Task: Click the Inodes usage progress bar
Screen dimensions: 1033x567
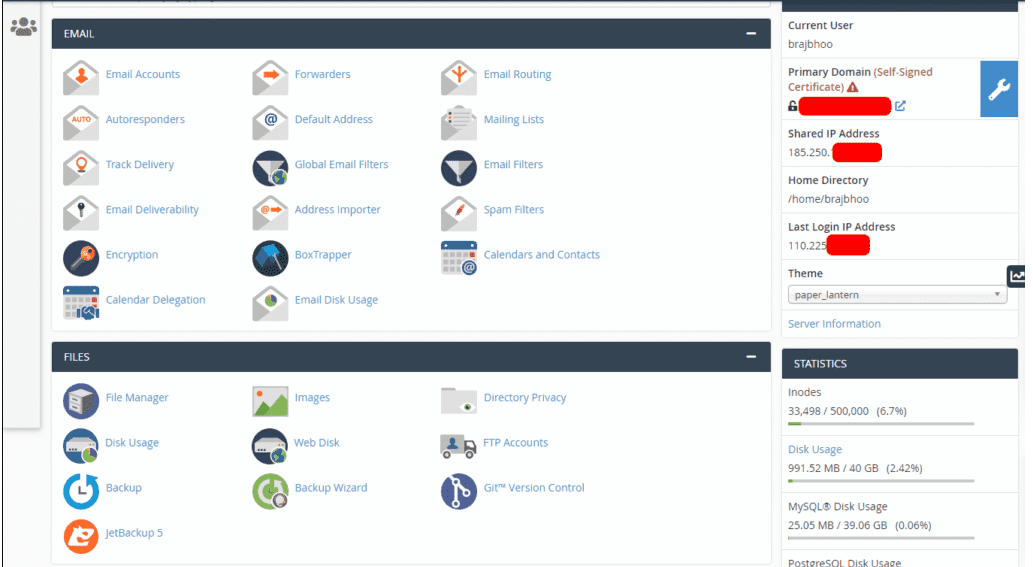Action: [881, 423]
